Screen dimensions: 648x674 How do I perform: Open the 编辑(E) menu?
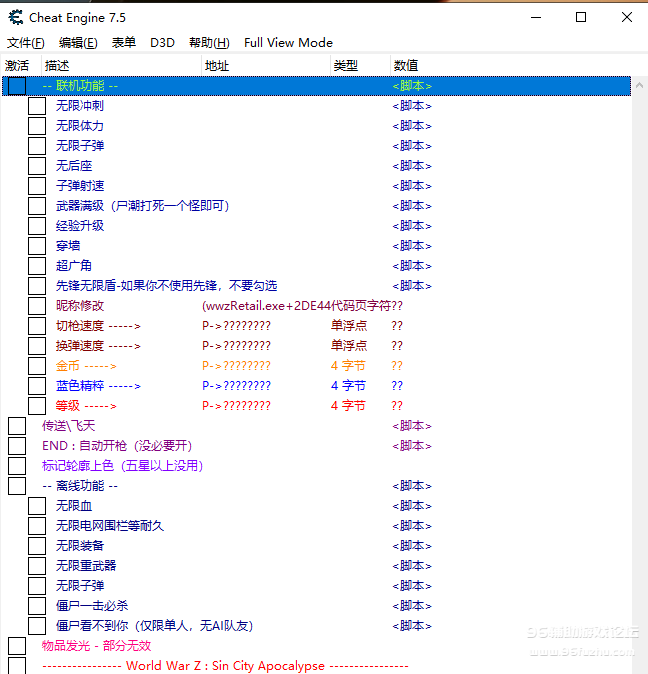78,43
